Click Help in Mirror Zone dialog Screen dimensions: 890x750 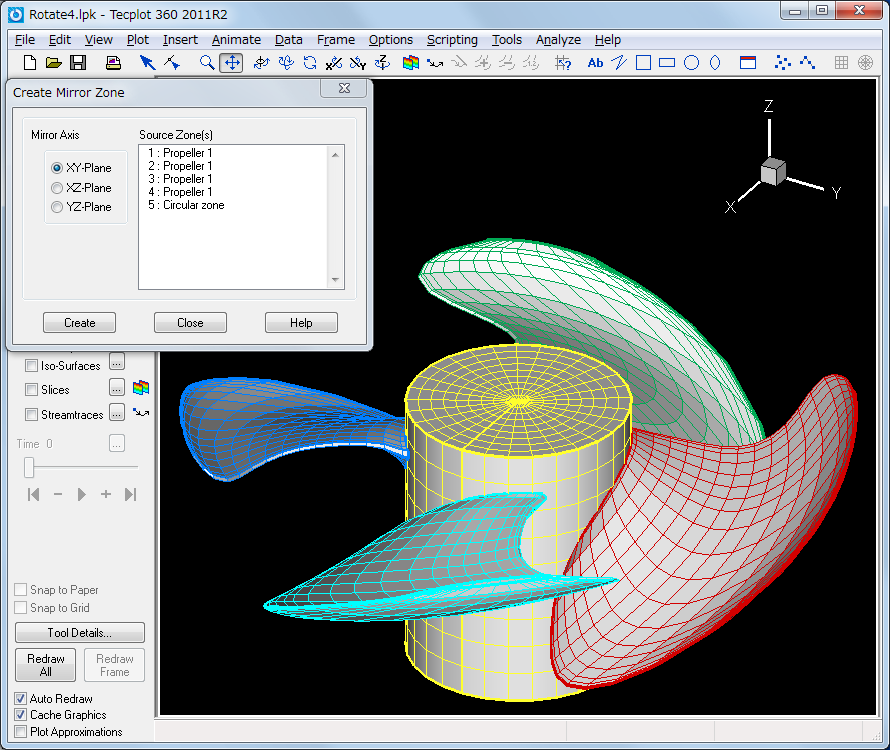pos(301,322)
